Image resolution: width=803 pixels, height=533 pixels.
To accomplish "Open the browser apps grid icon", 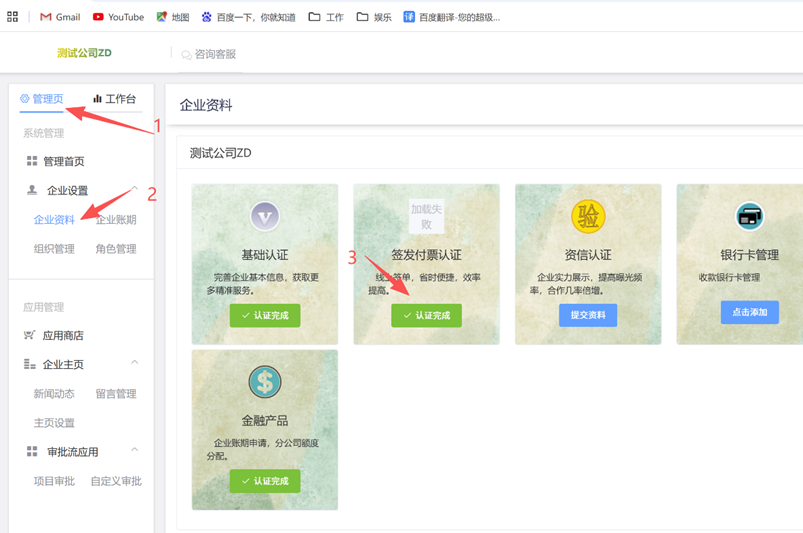I will 13,17.
